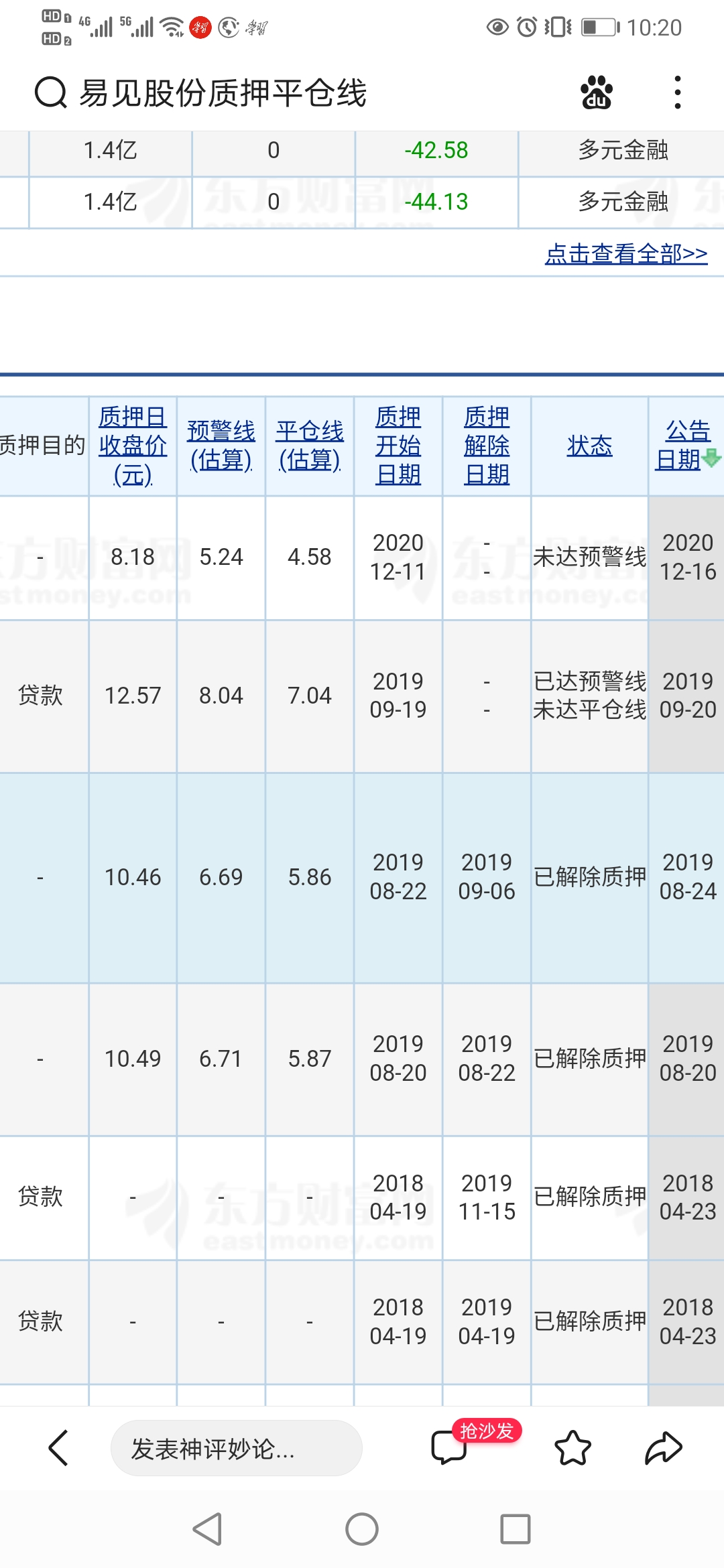Screen dimensions: 724x1568
Task: Tap the 5.24 warning line value
Action: click(221, 557)
